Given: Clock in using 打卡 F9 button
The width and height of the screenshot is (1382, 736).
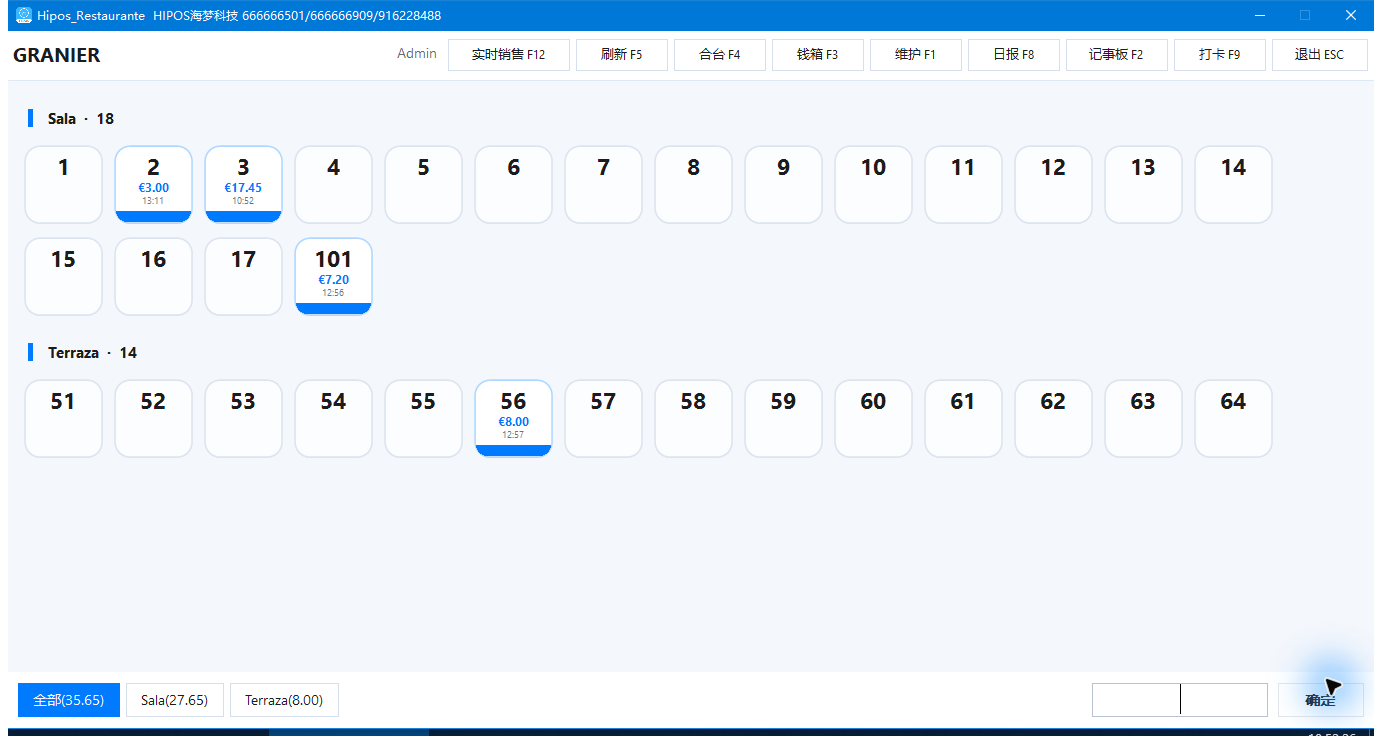Looking at the screenshot, I should pos(1220,55).
